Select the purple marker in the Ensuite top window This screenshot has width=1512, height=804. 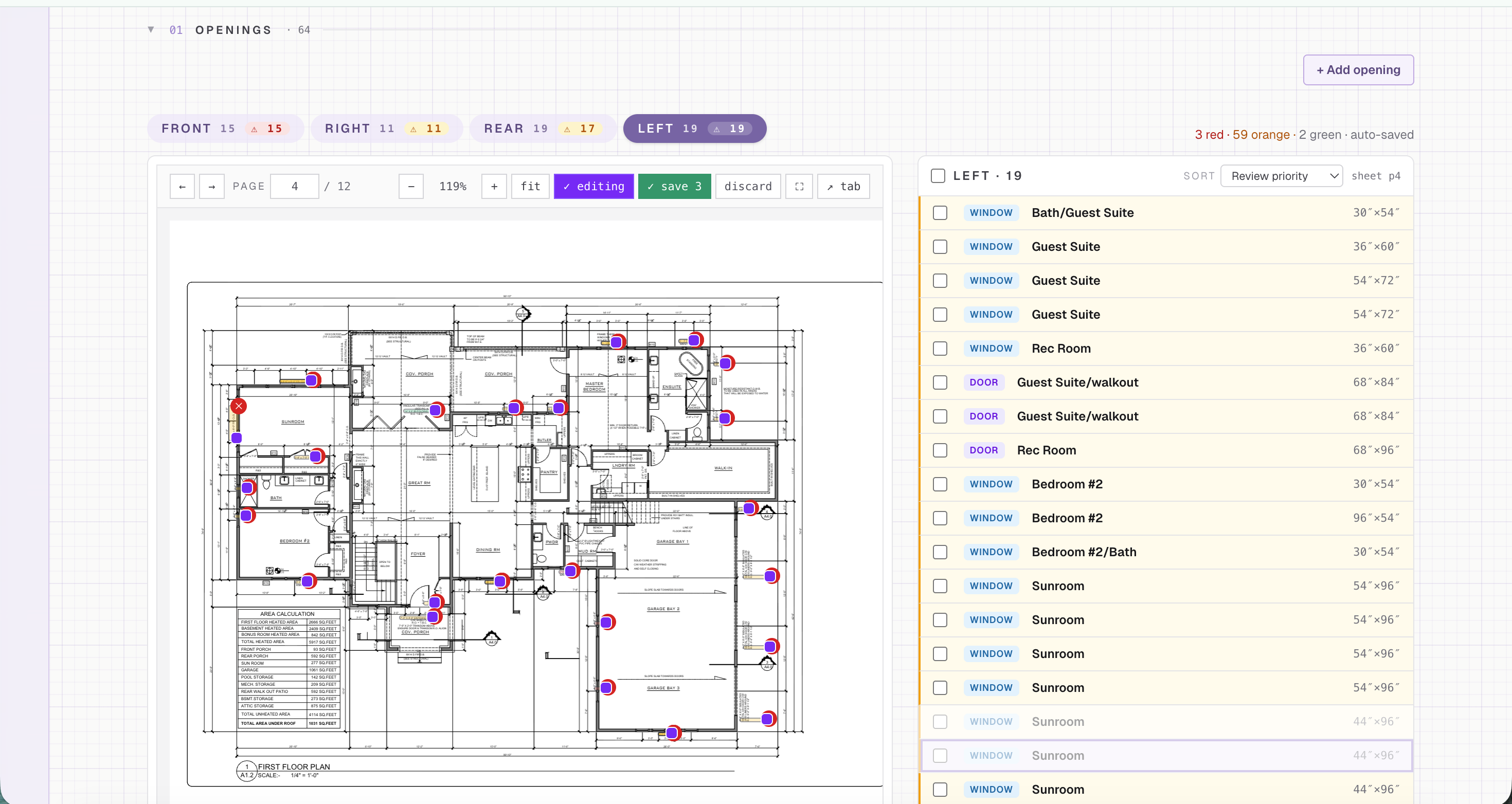pyautogui.click(x=694, y=340)
